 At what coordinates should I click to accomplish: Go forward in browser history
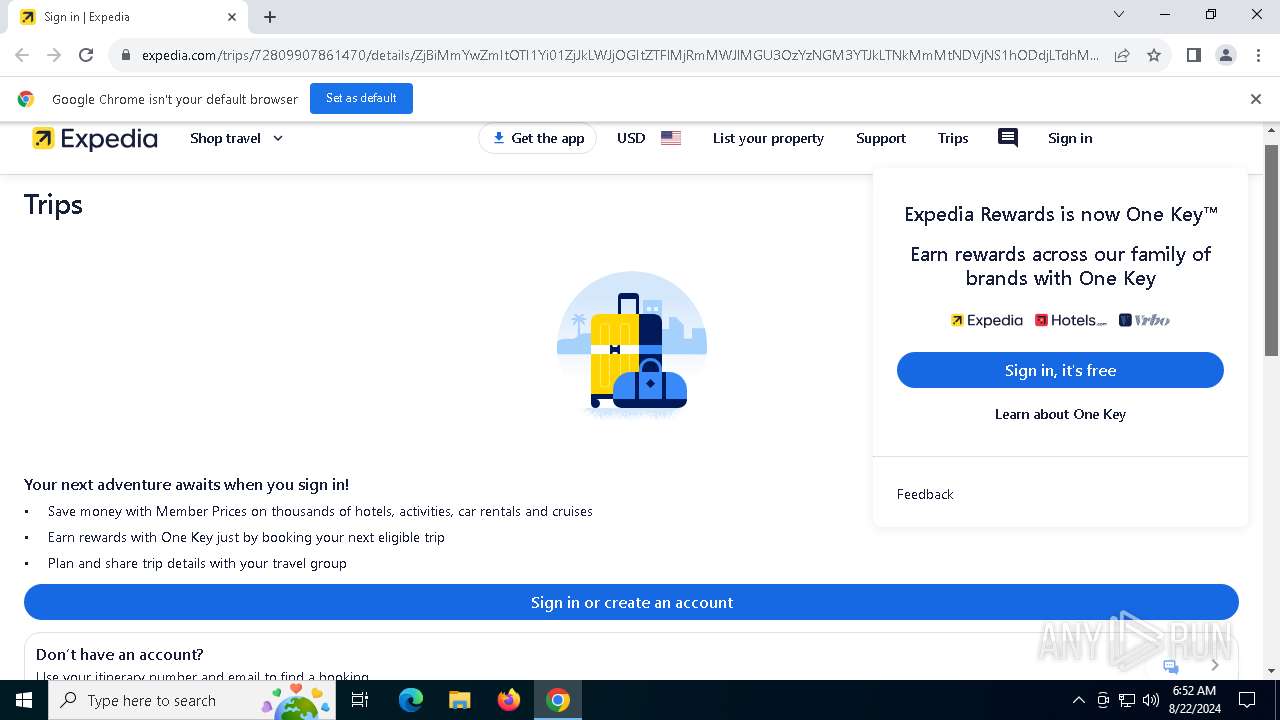pos(54,55)
